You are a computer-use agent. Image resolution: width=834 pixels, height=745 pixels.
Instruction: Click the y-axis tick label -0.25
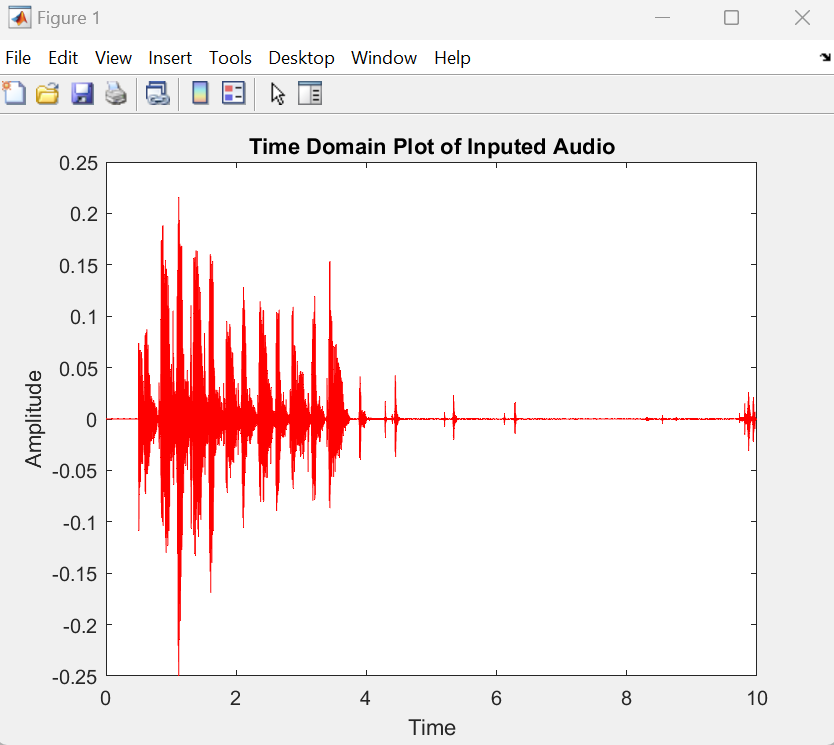coord(75,677)
